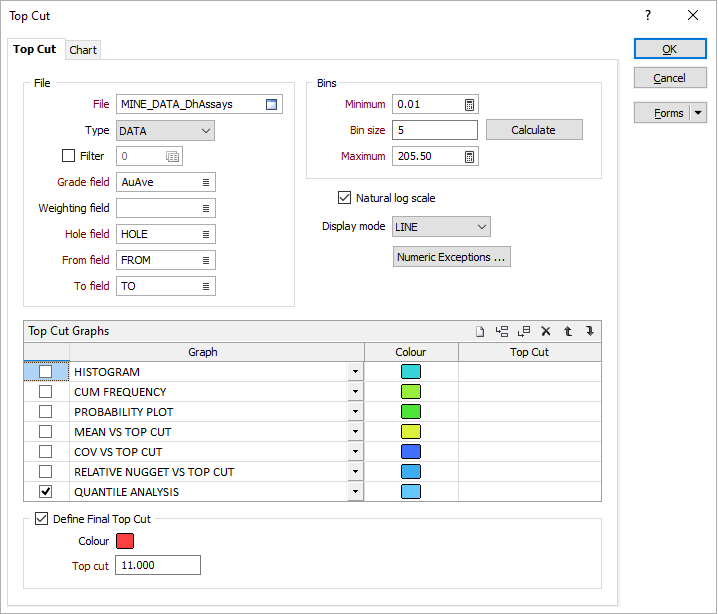
Task: Open calculator icon beside Minimum value
Action: click(468, 104)
